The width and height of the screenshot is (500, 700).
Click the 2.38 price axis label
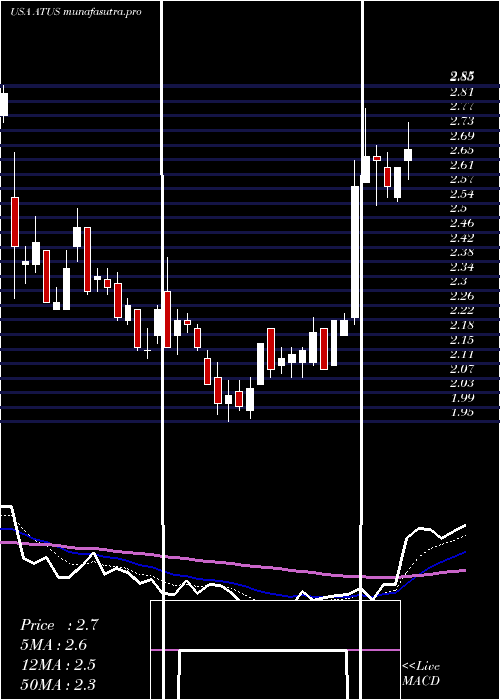(462, 252)
